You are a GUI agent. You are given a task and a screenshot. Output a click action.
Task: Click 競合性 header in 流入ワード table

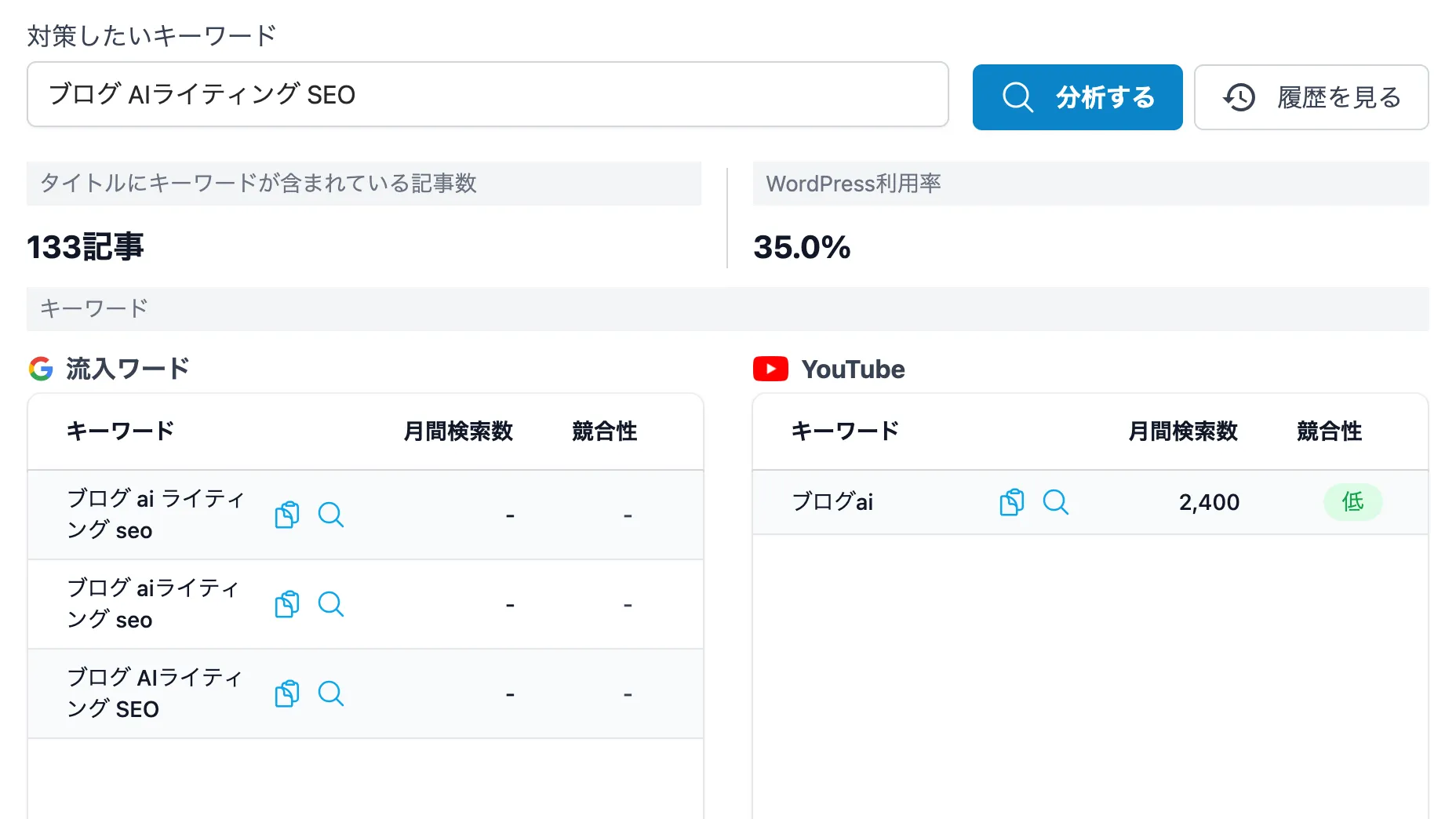point(604,431)
